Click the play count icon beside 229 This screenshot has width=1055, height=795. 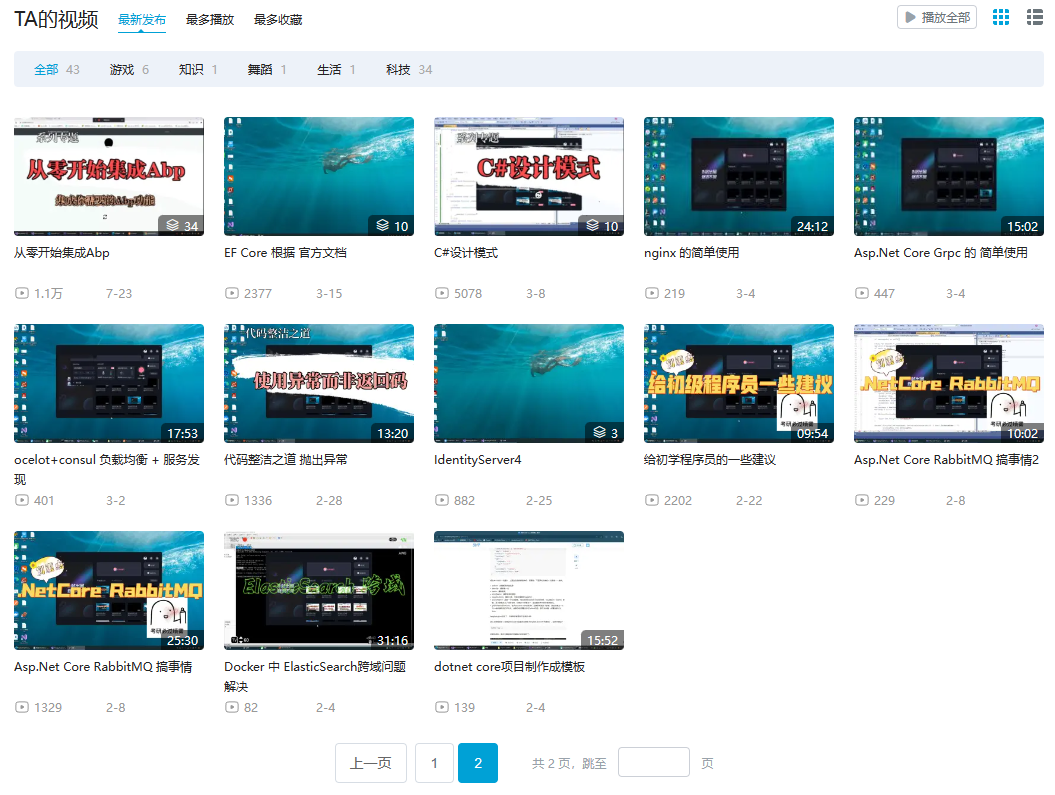pos(862,500)
